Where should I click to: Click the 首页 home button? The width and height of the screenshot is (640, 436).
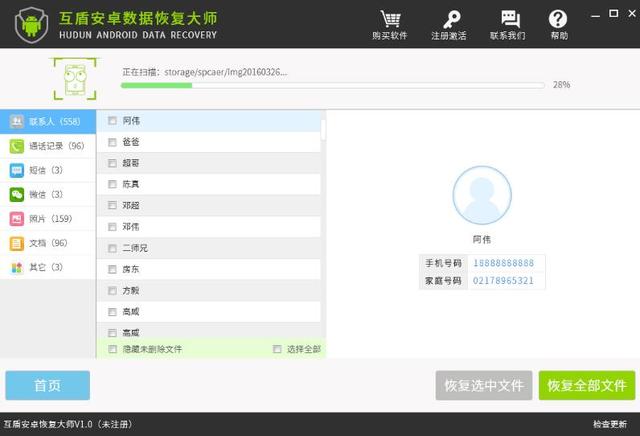[47, 385]
